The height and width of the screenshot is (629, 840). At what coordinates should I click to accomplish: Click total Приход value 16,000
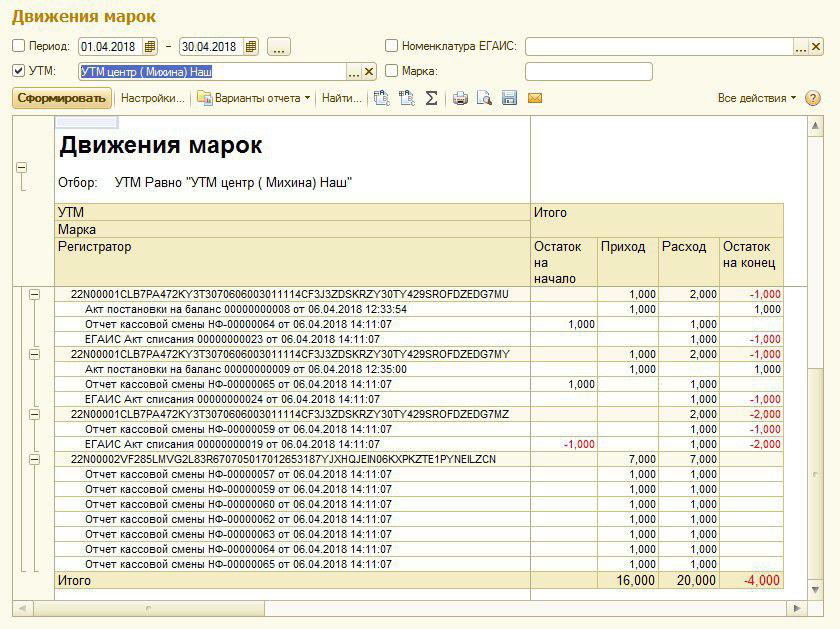(x=635, y=580)
